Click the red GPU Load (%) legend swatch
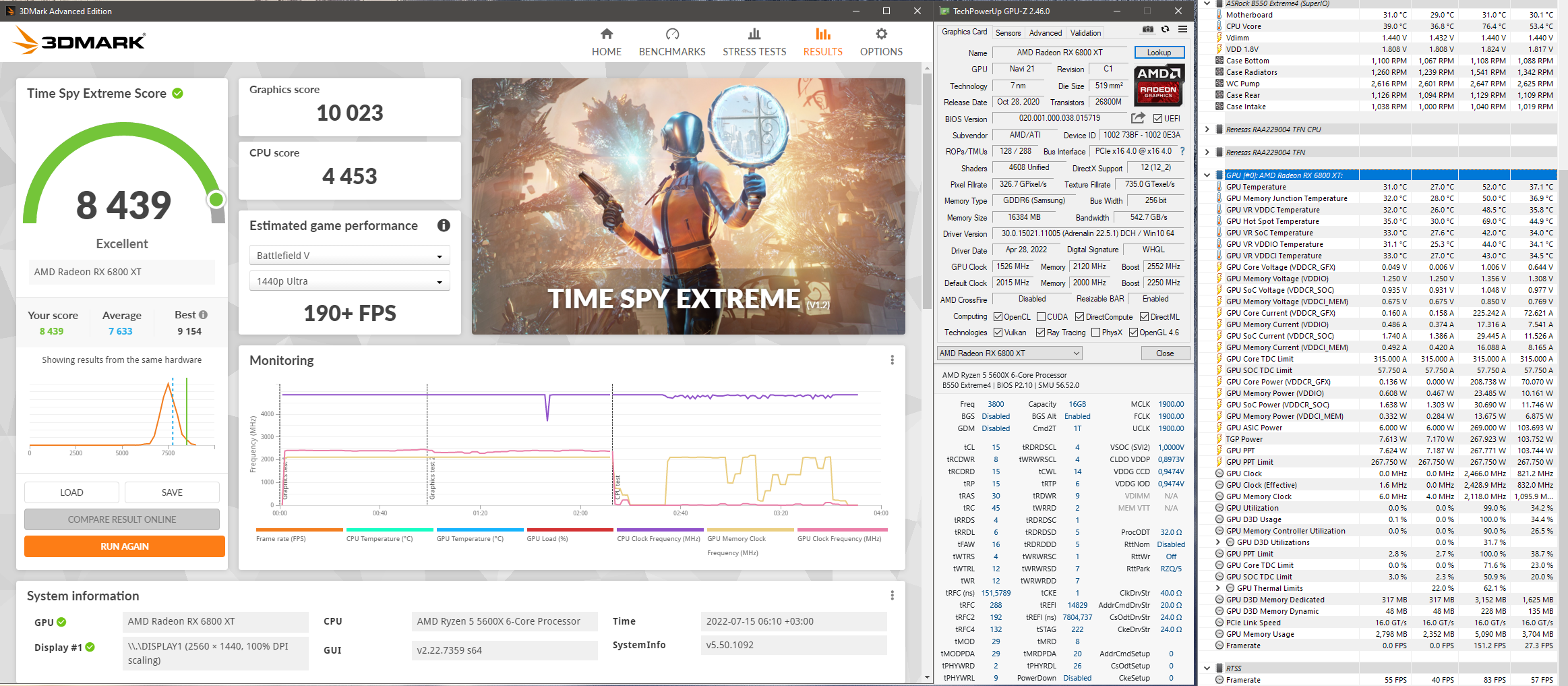 pyautogui.click(x=570, y=530)
